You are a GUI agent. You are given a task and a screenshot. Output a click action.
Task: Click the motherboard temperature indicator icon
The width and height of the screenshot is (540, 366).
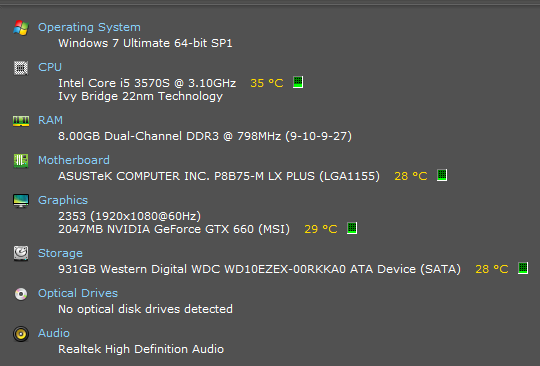click(x=442, y=175)
